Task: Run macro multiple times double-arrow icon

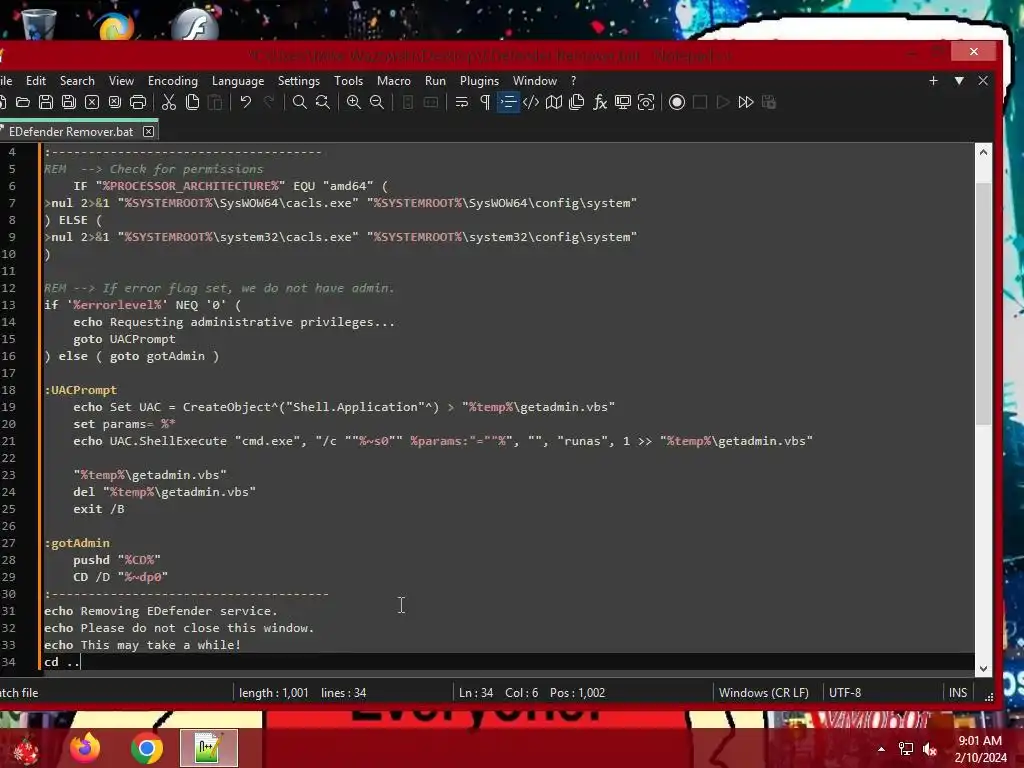Action: point(746,103)
